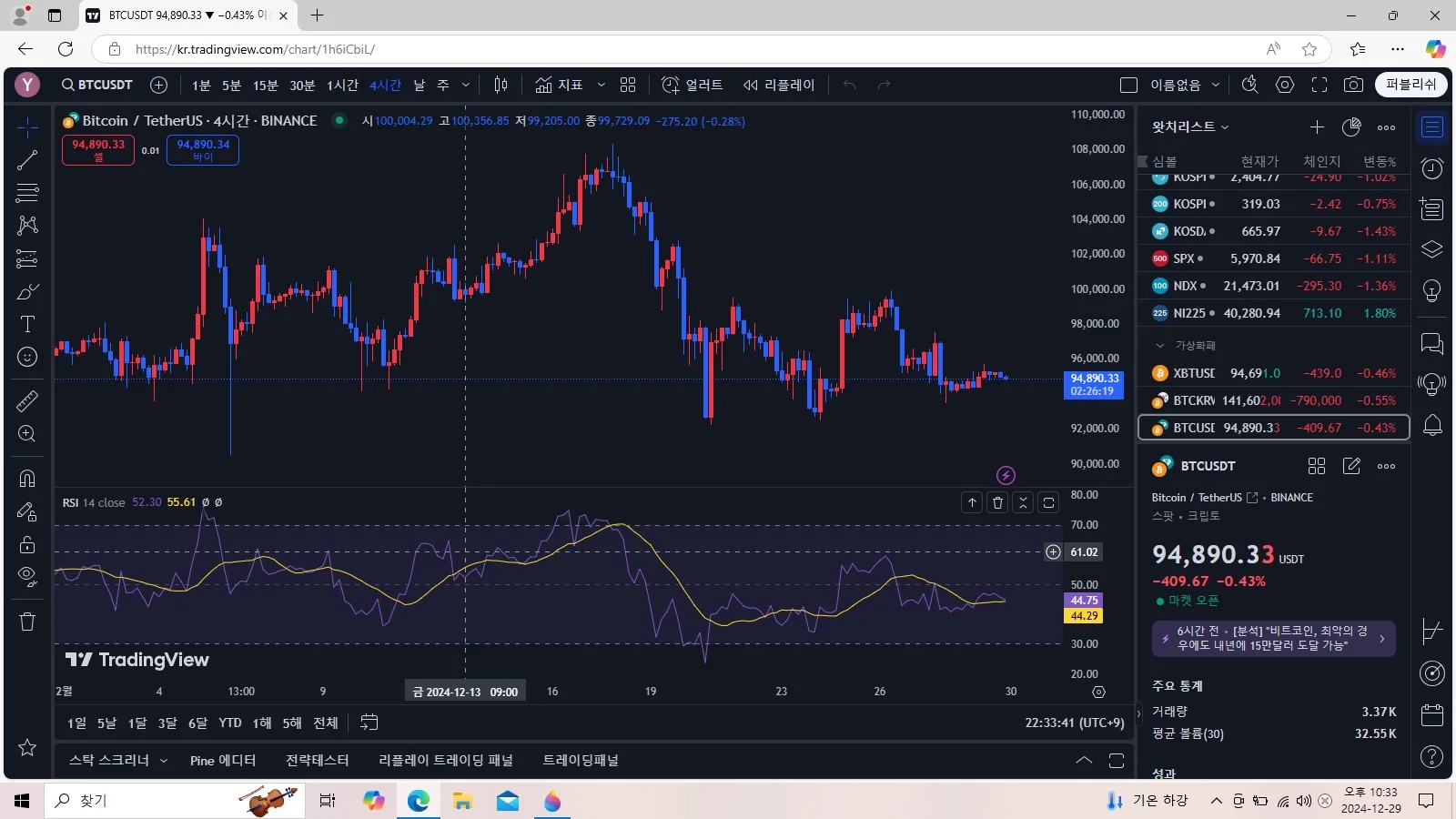Click the 바이 buy price button

(x=203, y=150)
